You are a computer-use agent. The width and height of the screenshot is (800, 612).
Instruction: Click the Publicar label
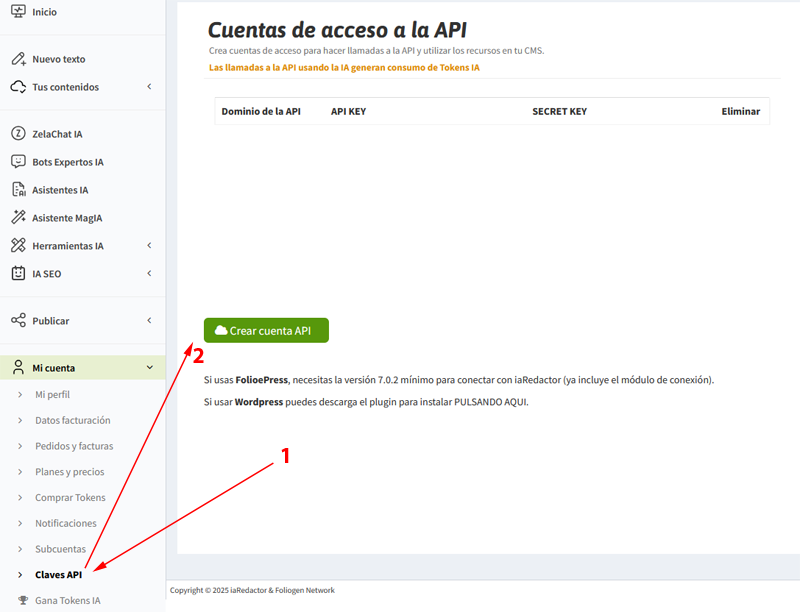(x=51, y=321)
